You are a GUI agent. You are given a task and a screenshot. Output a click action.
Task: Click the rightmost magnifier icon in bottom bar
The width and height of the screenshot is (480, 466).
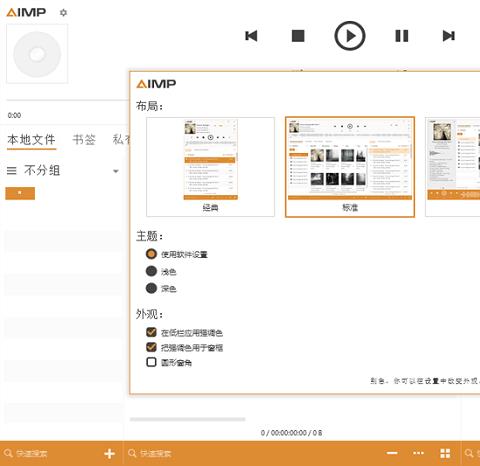point(469,453)
